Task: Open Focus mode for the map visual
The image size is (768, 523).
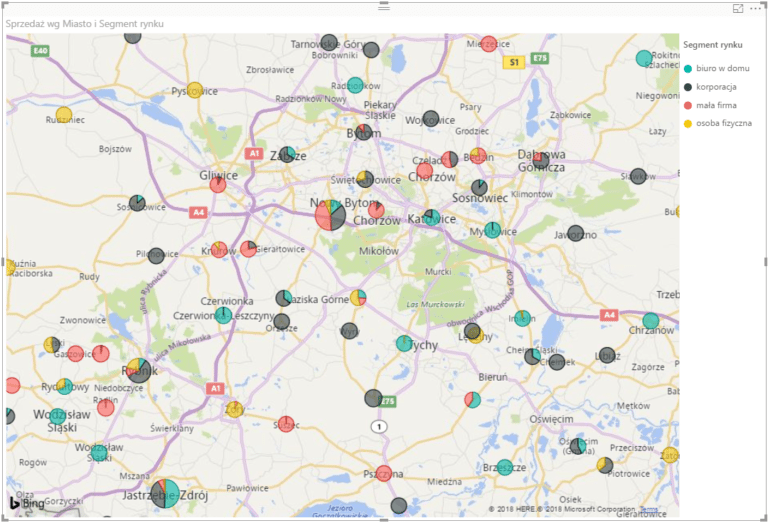Action: coord(738,8)
